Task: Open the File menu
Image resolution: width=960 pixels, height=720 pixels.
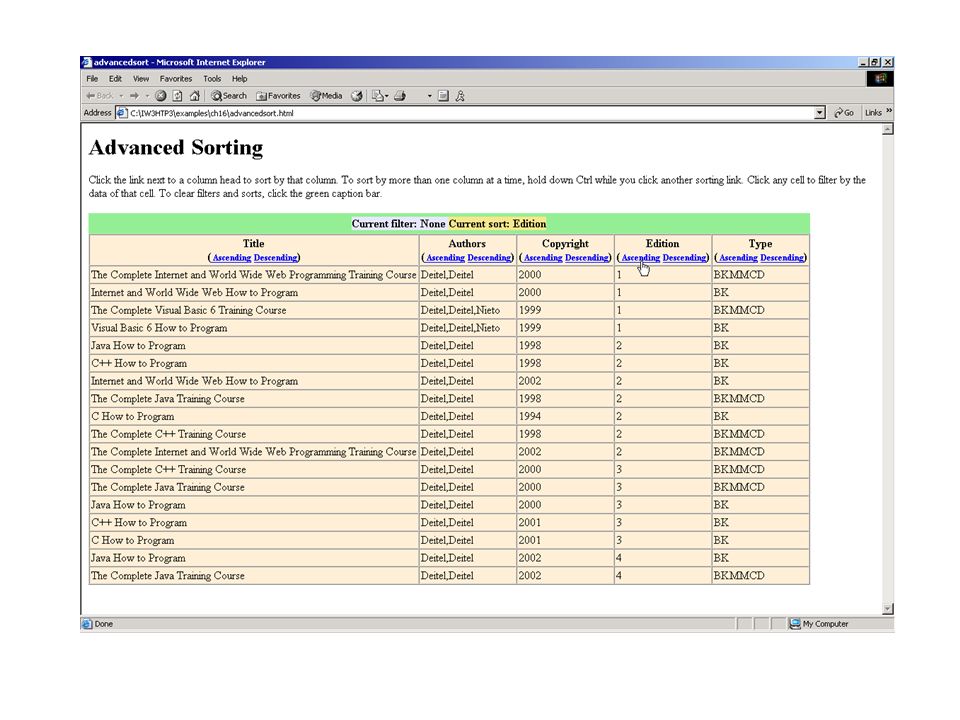Action: [x=92, y=78]
